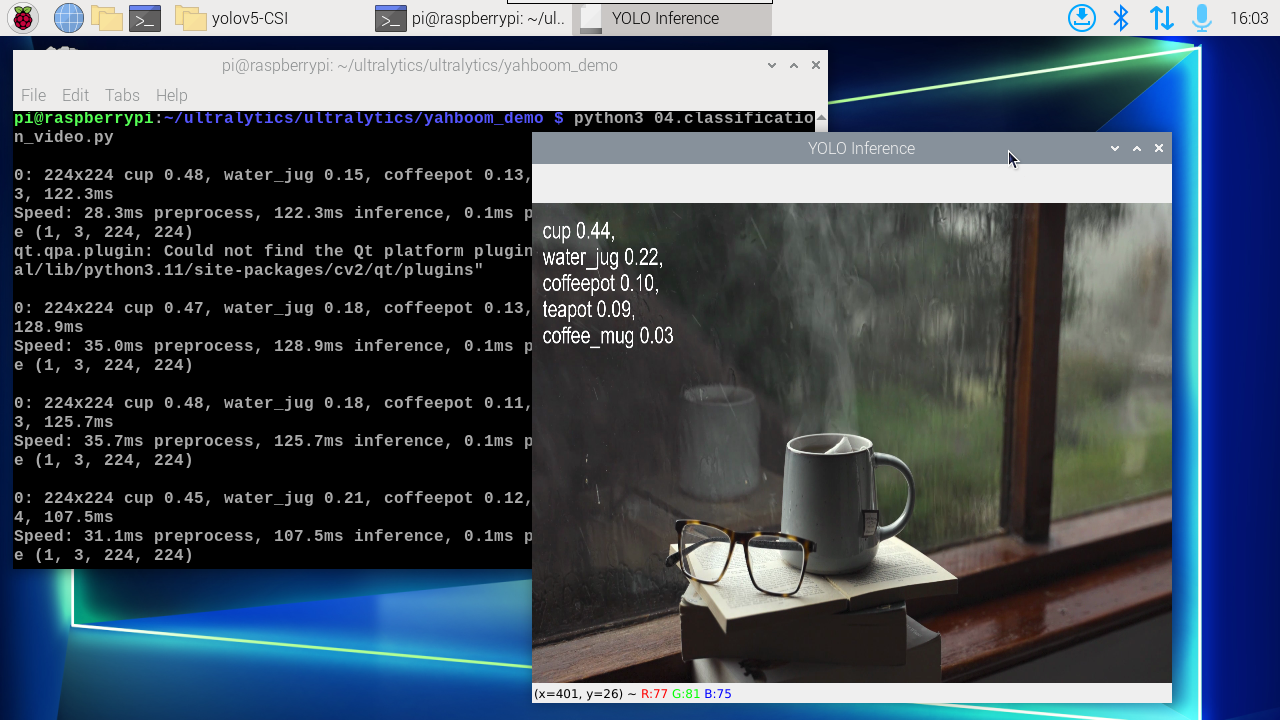1280x720 pixels.
Task: Click the terminal scrollbar up arrow
Action: pyautogui.click(x=822, y=120)
